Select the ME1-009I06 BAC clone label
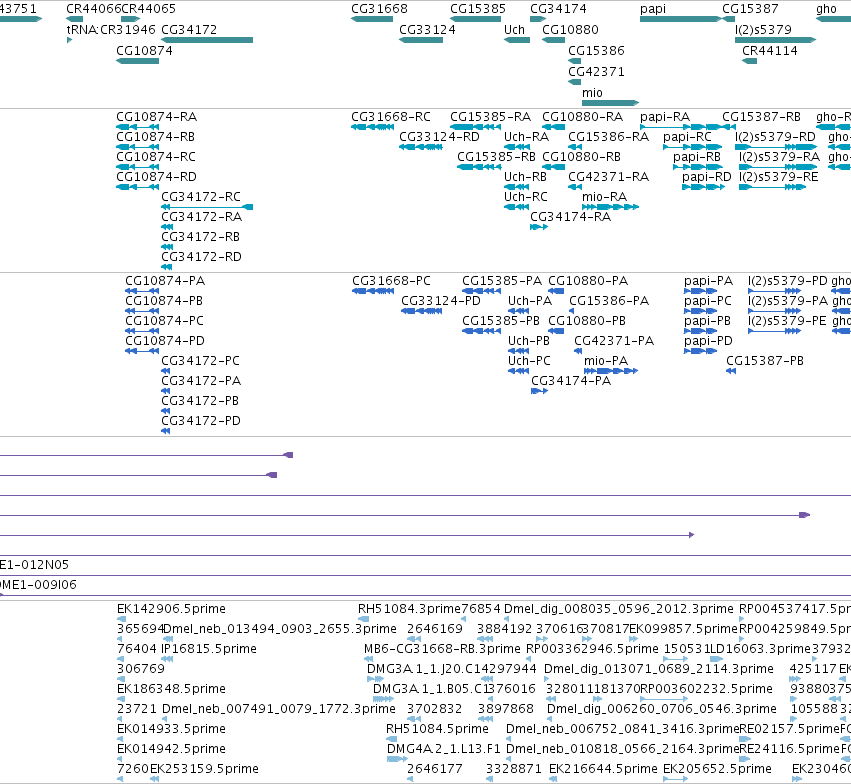The width and height of the screenshot is (851, 784). click(38, 585)
